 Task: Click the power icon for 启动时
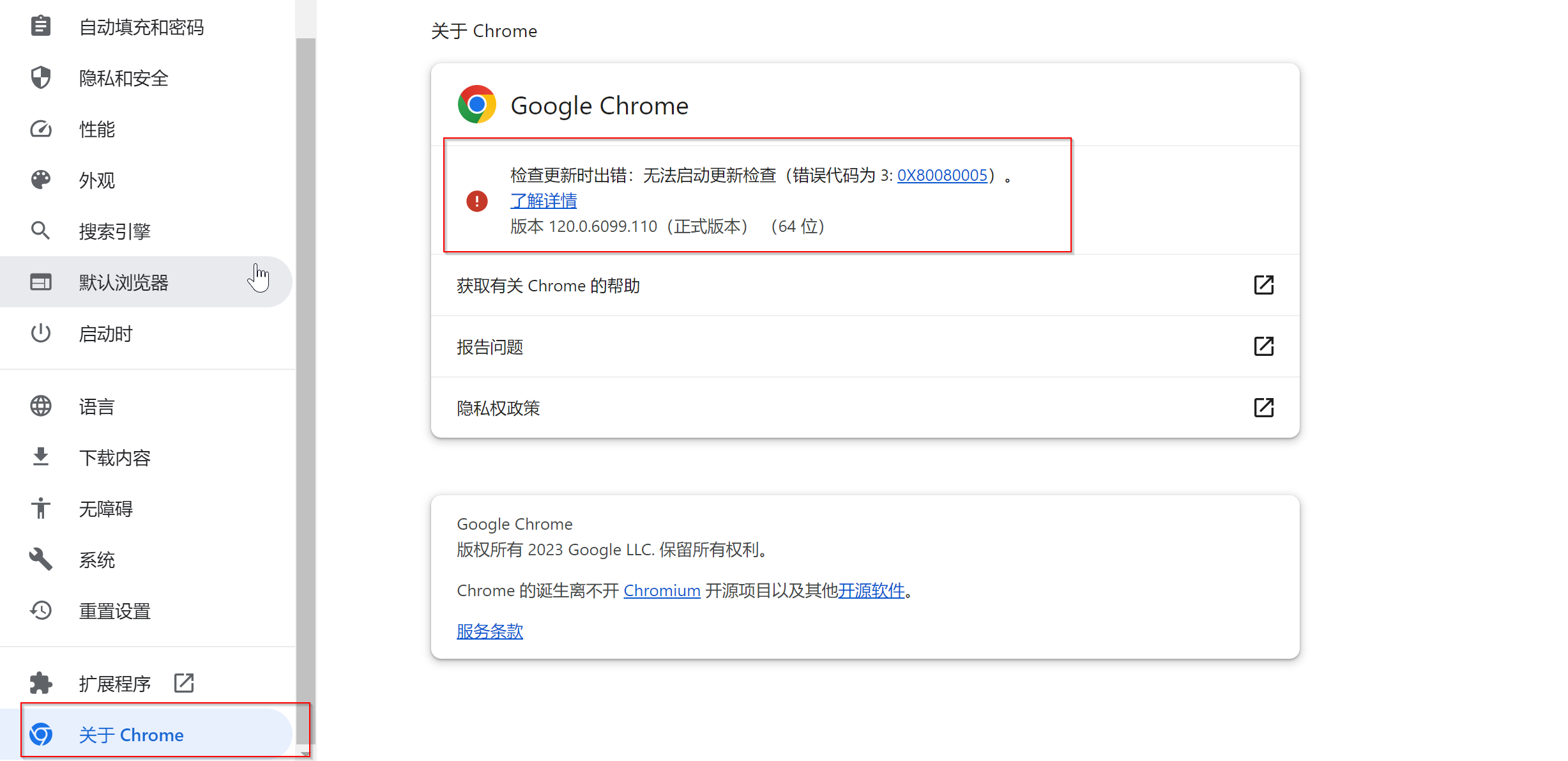coord(41,333)
